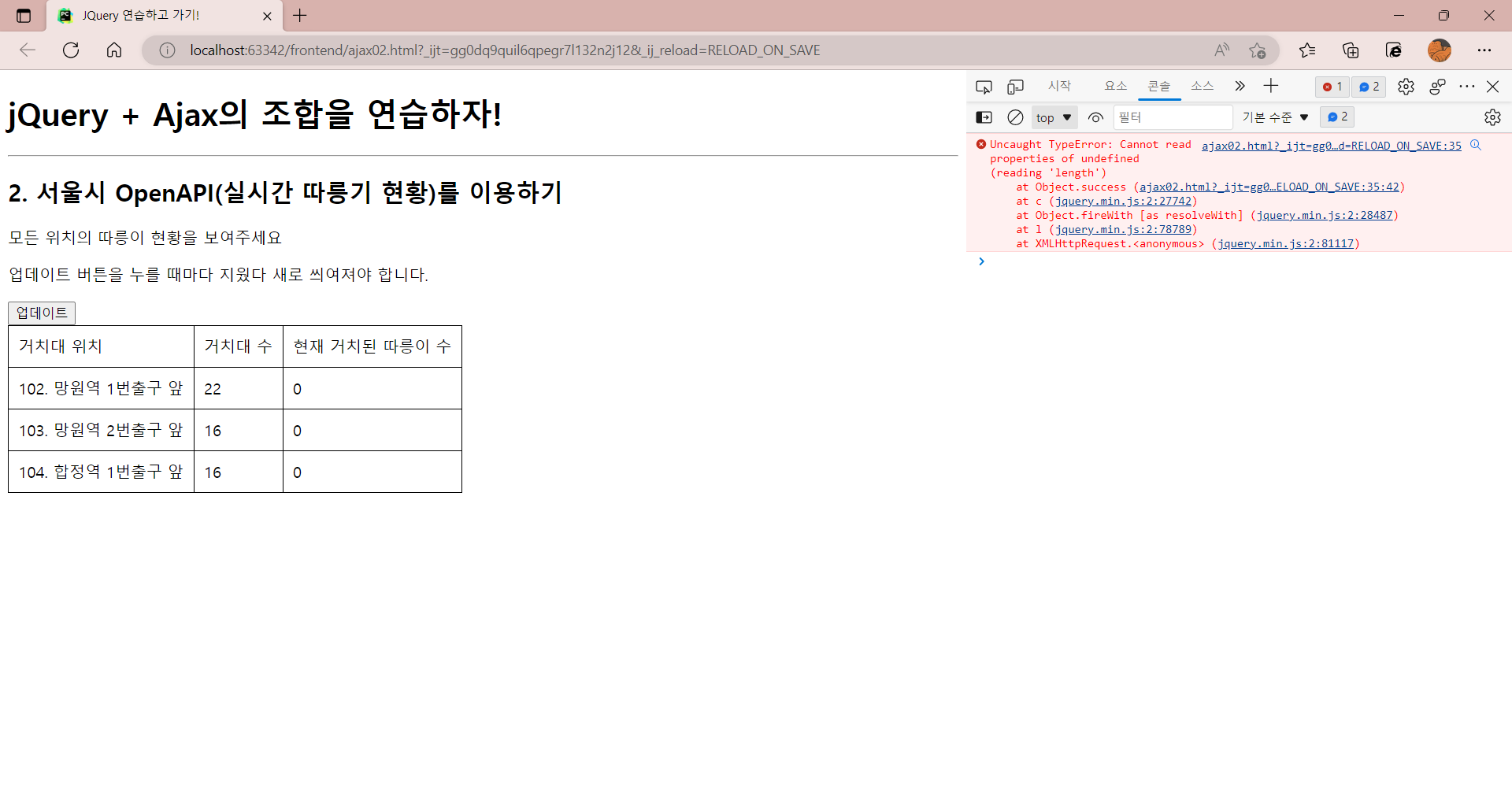Image resolution: width=1512 pixels, height=811 pixels.
Task: Open jquery.min.js:2:28487 link
Action: point(1325,215)
